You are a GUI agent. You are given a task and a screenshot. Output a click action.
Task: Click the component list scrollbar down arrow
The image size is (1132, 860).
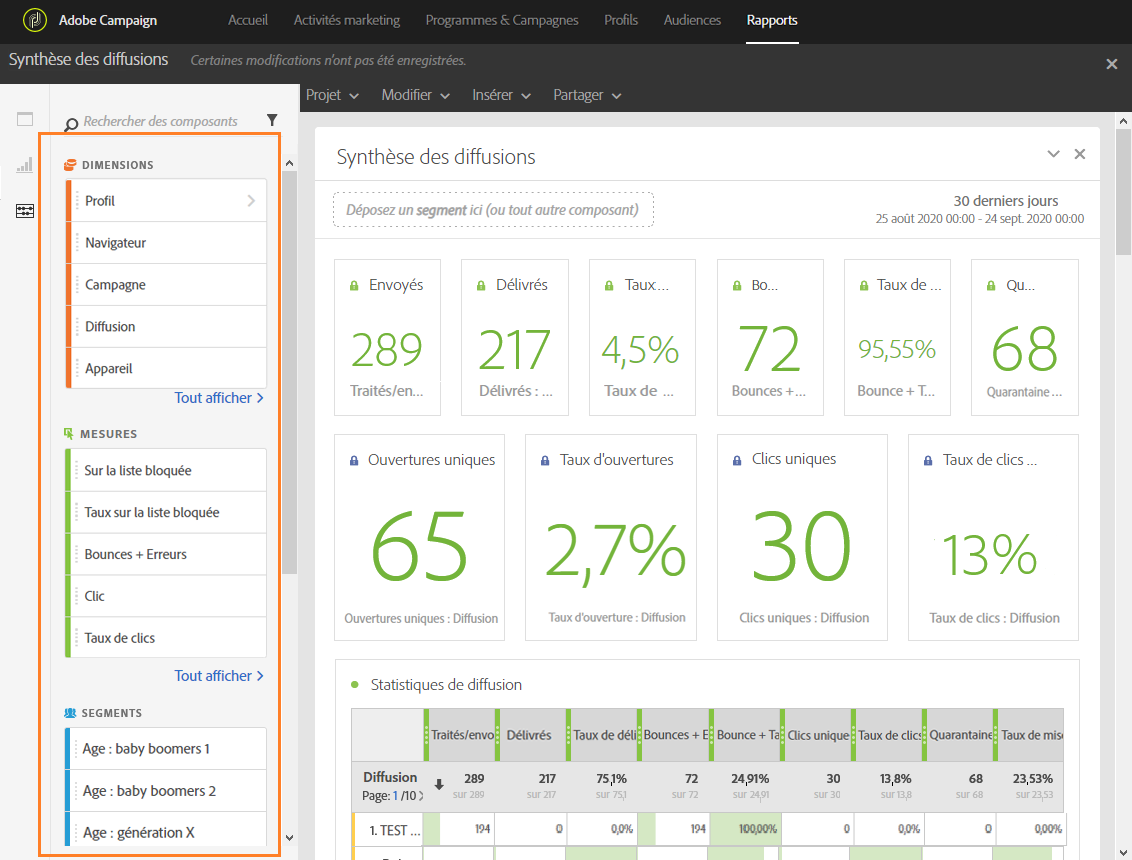pos(290,838)
